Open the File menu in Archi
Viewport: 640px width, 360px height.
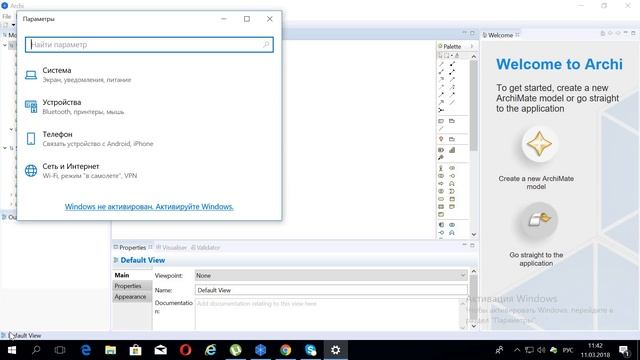[x=7, y=16]
